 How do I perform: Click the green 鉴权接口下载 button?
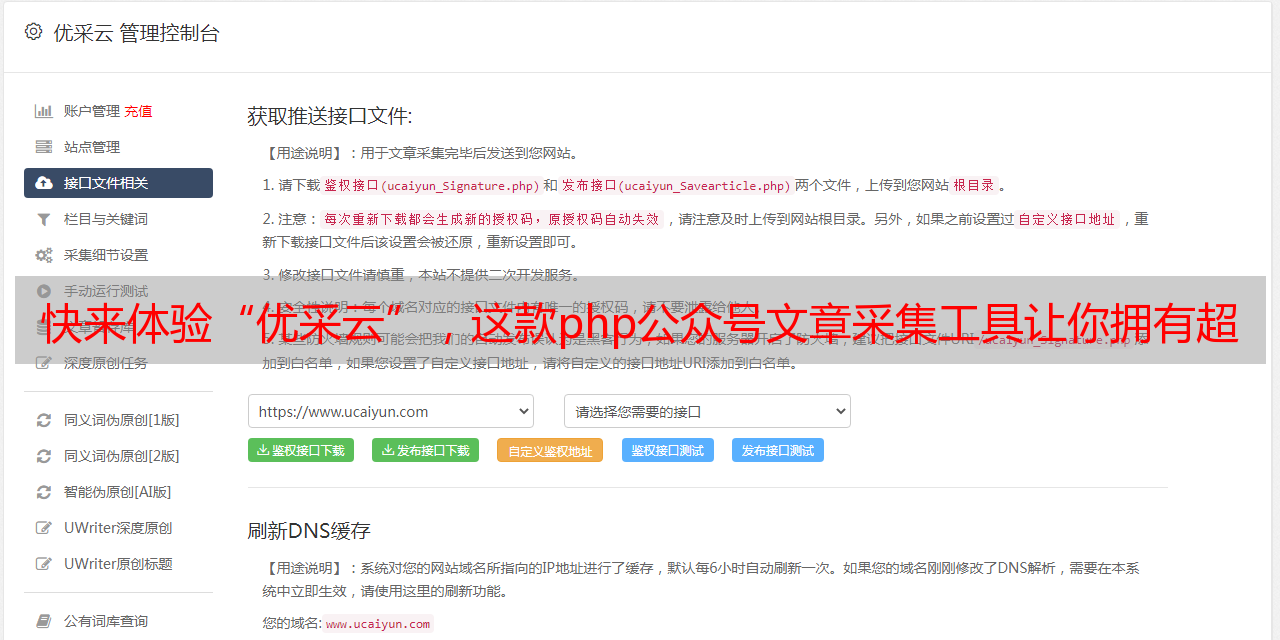coord(301,450)
